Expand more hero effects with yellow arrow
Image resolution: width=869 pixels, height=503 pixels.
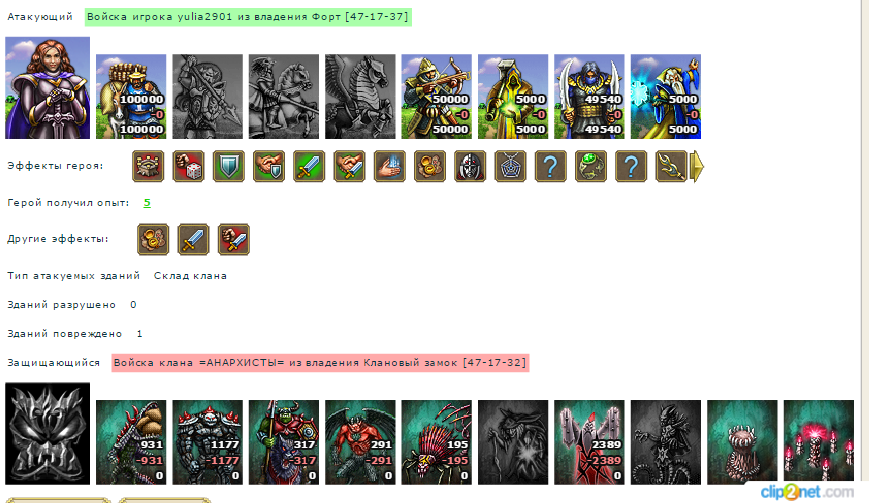[697, 166]
